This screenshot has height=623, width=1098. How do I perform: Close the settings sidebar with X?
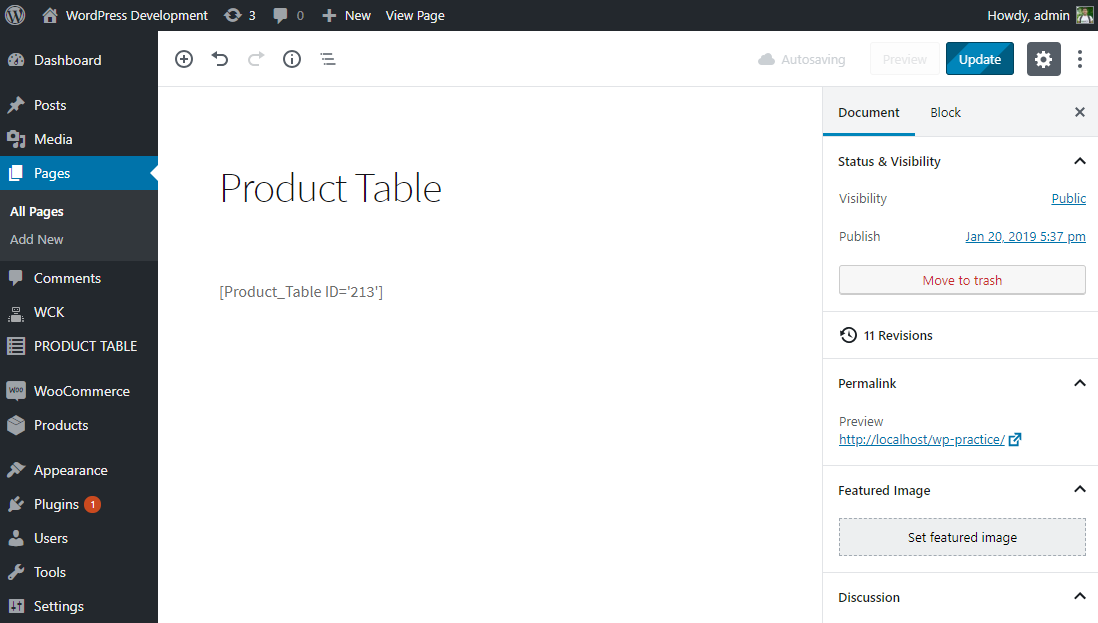click(1079, 112)
